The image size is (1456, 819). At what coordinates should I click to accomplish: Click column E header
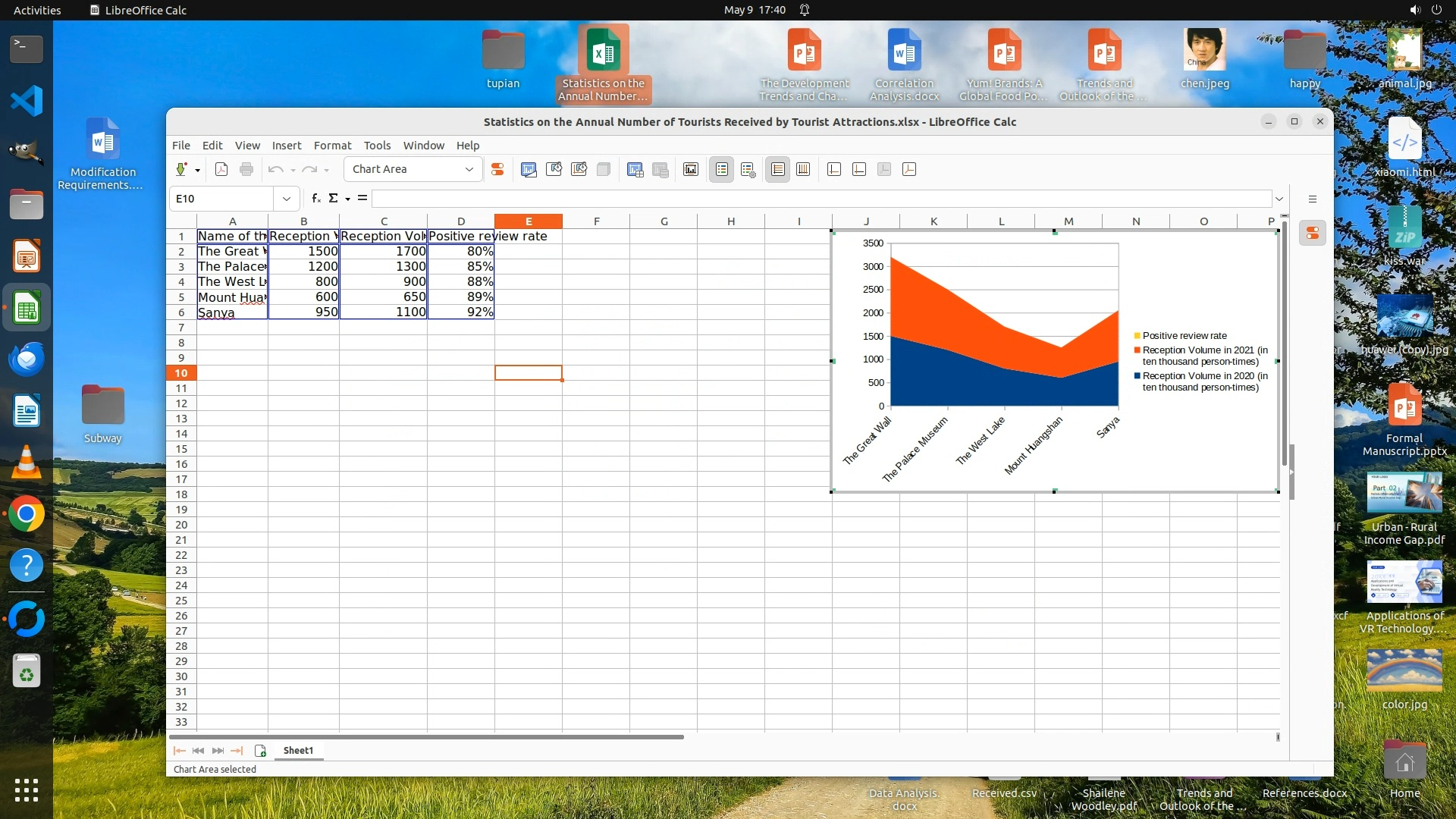pos(529,221)
